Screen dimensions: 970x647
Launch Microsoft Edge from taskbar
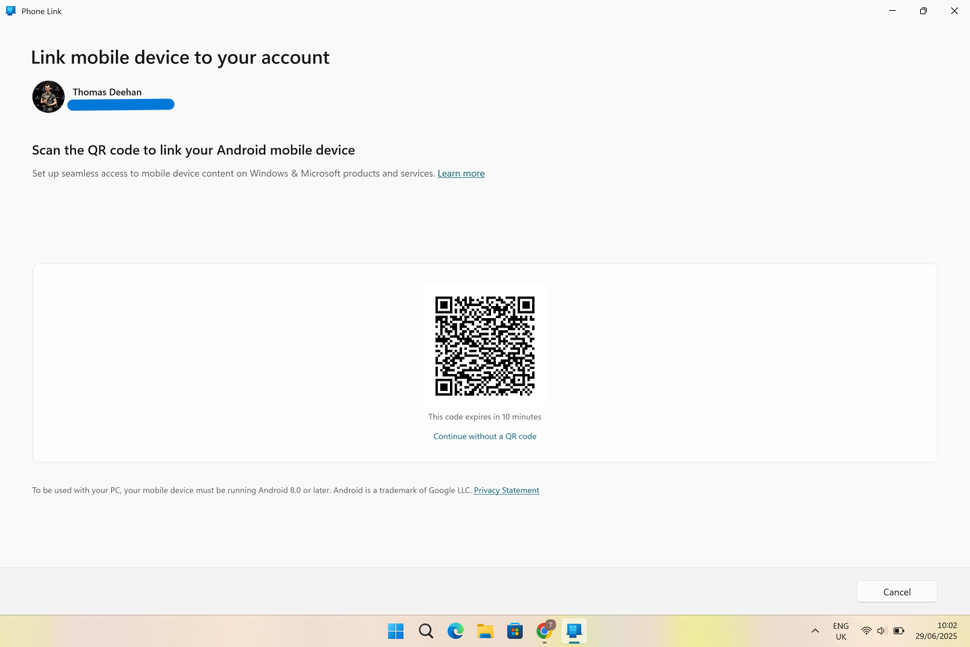[455, 631]
